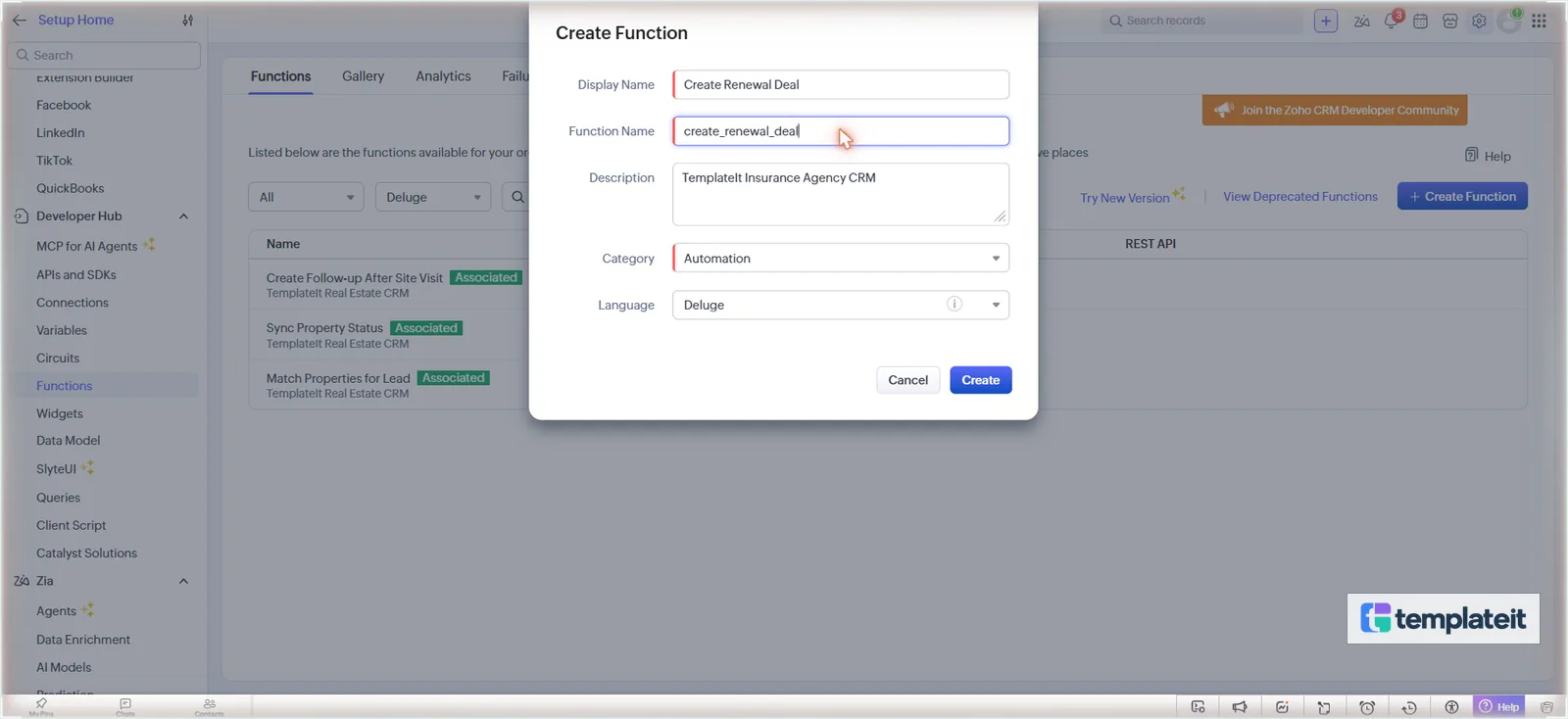Switch to the Gallery tab
Screen dimensions: 1568x719
coord(363,76)
